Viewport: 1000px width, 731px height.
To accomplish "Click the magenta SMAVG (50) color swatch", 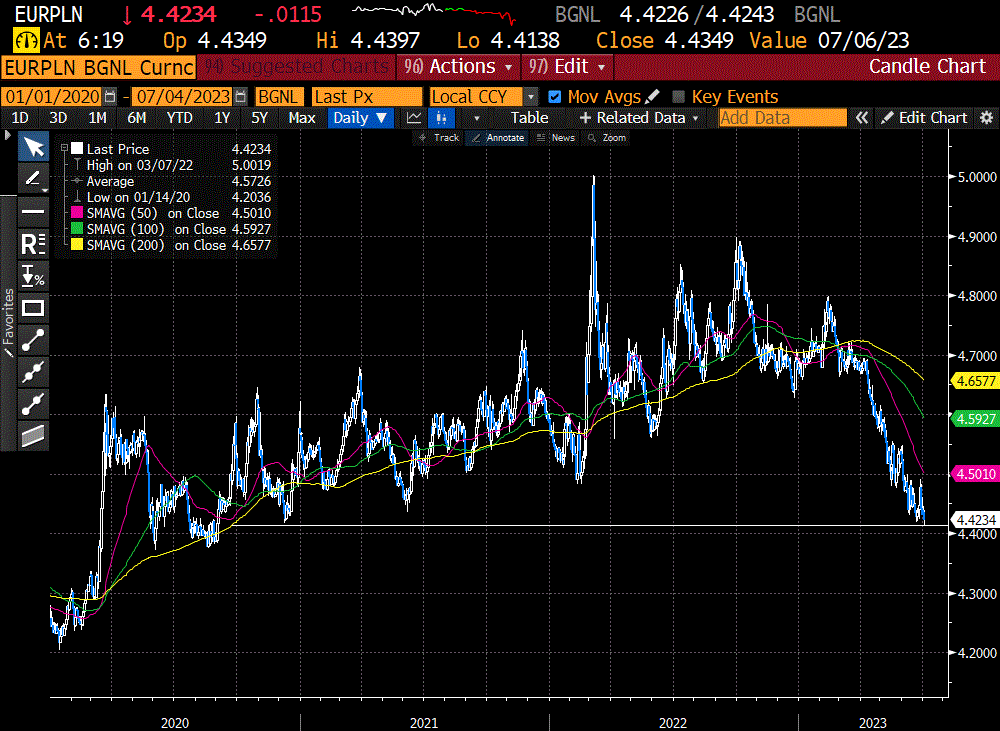I will (x=77, y=213).
